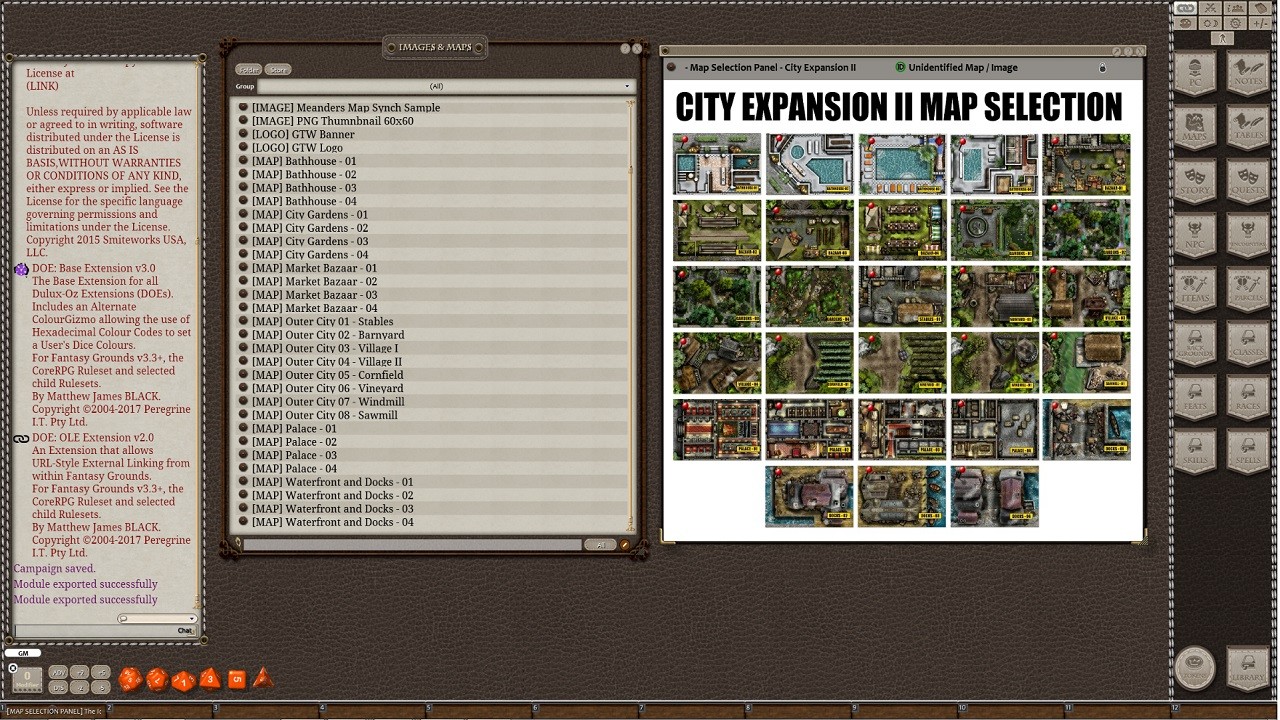The image size is (1280, 720).
Task: Open the NPC sidebar button
Action: point(1194,237)
